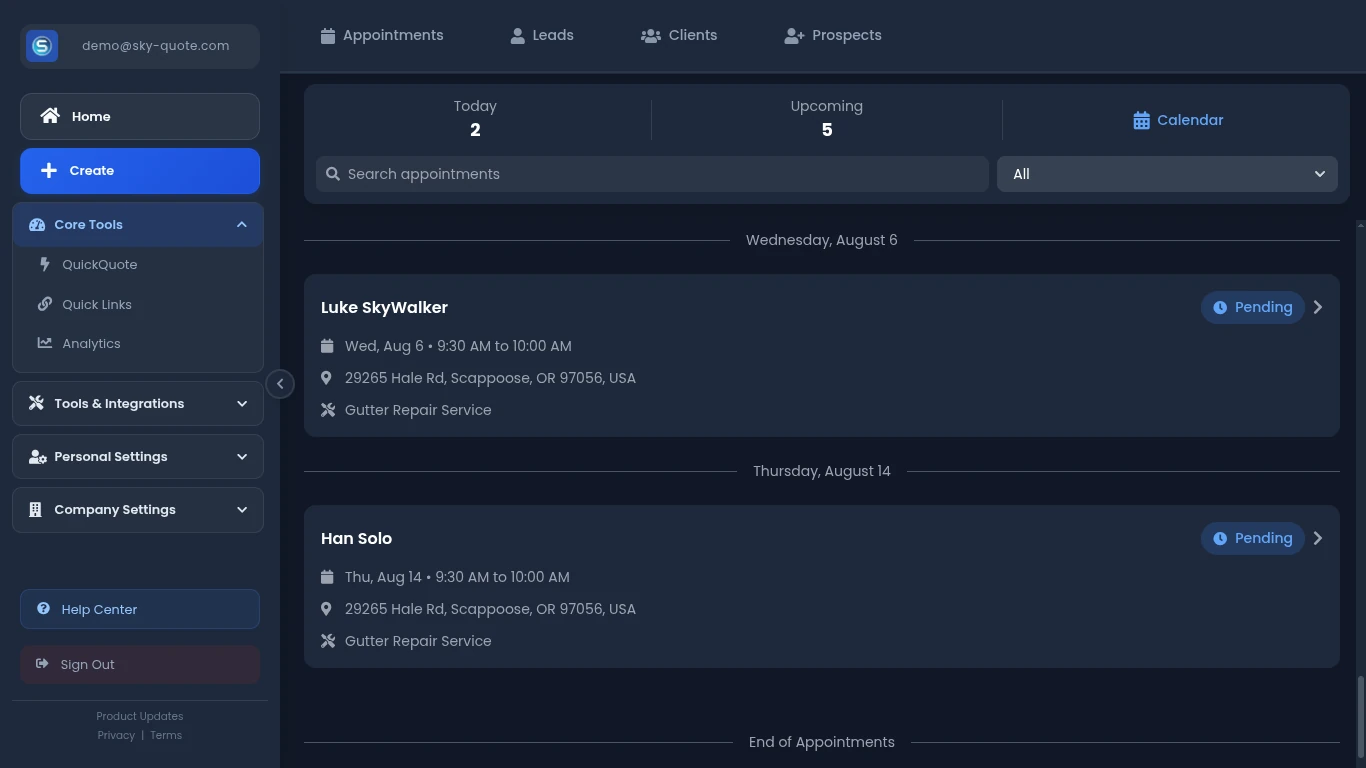Click the Help Center icon

pyautogui.click(x=43, y=609)
